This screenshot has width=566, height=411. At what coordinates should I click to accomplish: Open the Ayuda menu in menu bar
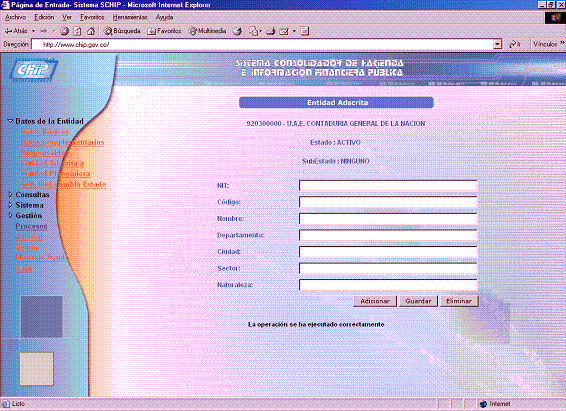(164, 17)
